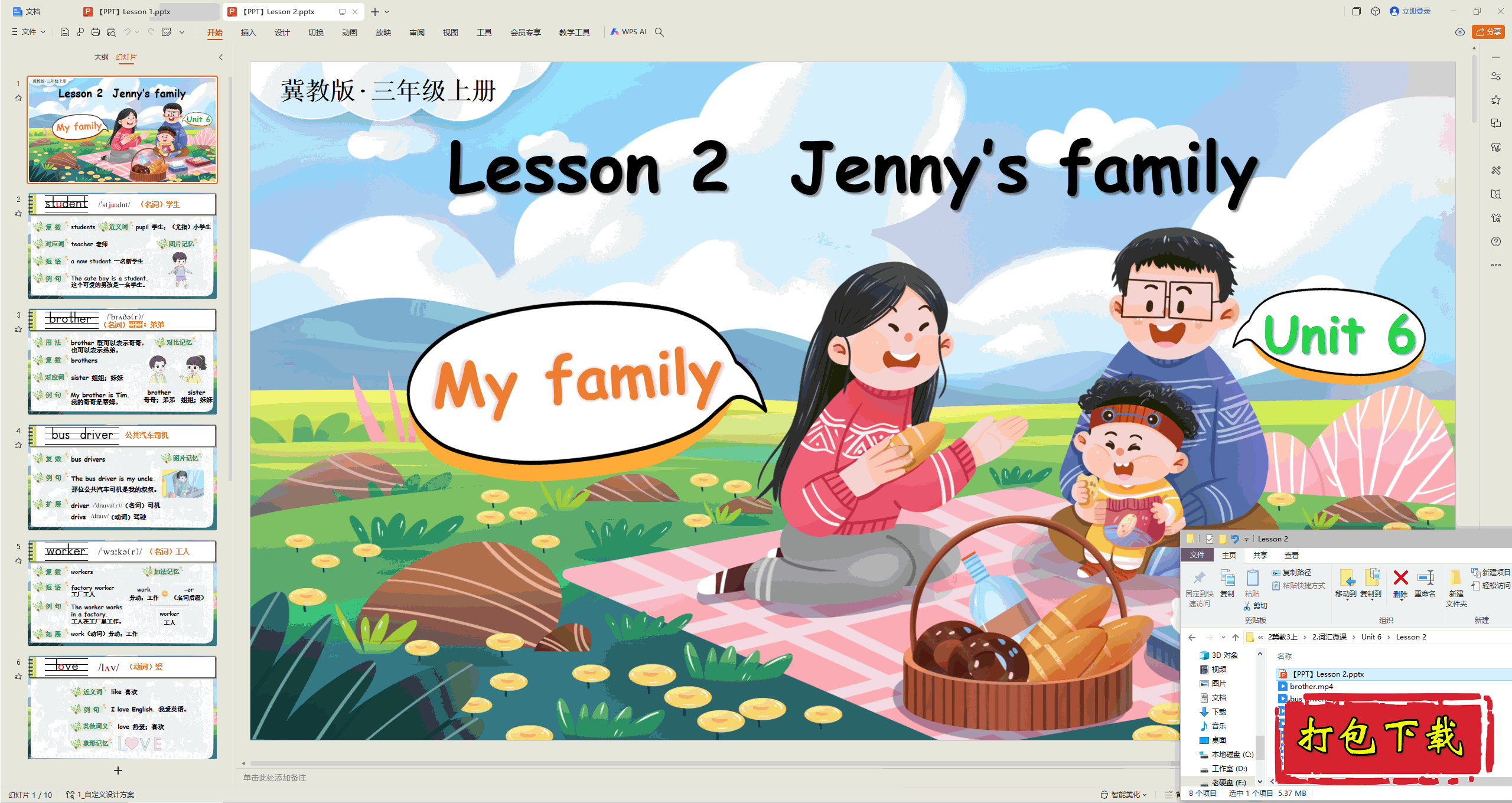
Task: Open Print Preview icon in quick toolbar
Action: 111,32
